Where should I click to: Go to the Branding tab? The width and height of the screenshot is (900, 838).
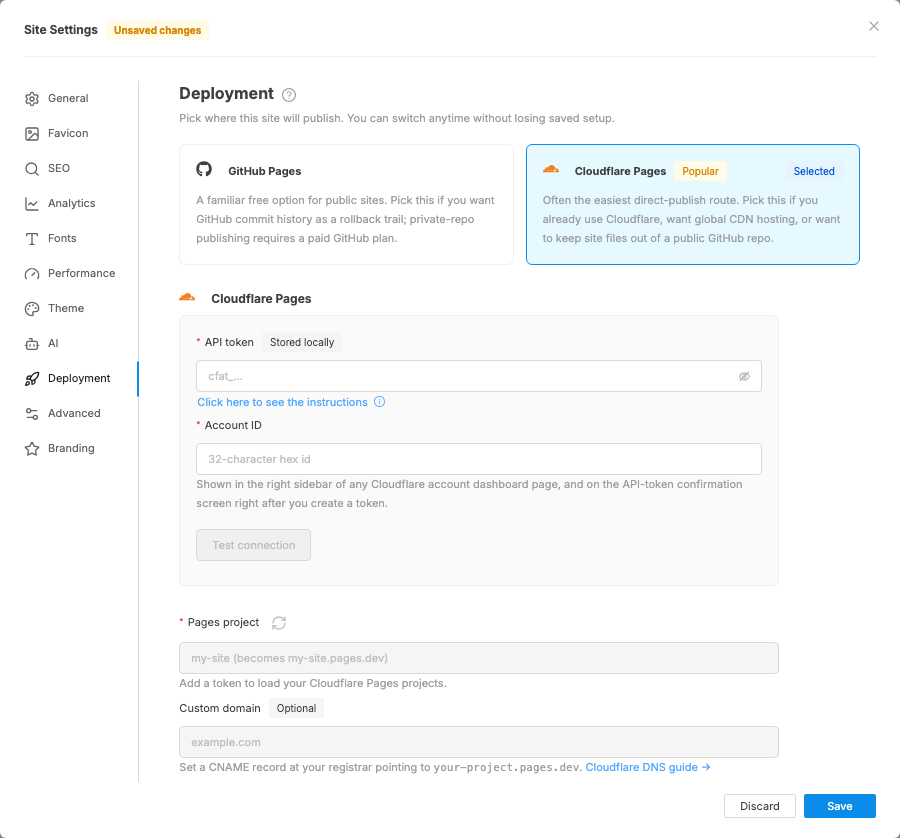69,449
